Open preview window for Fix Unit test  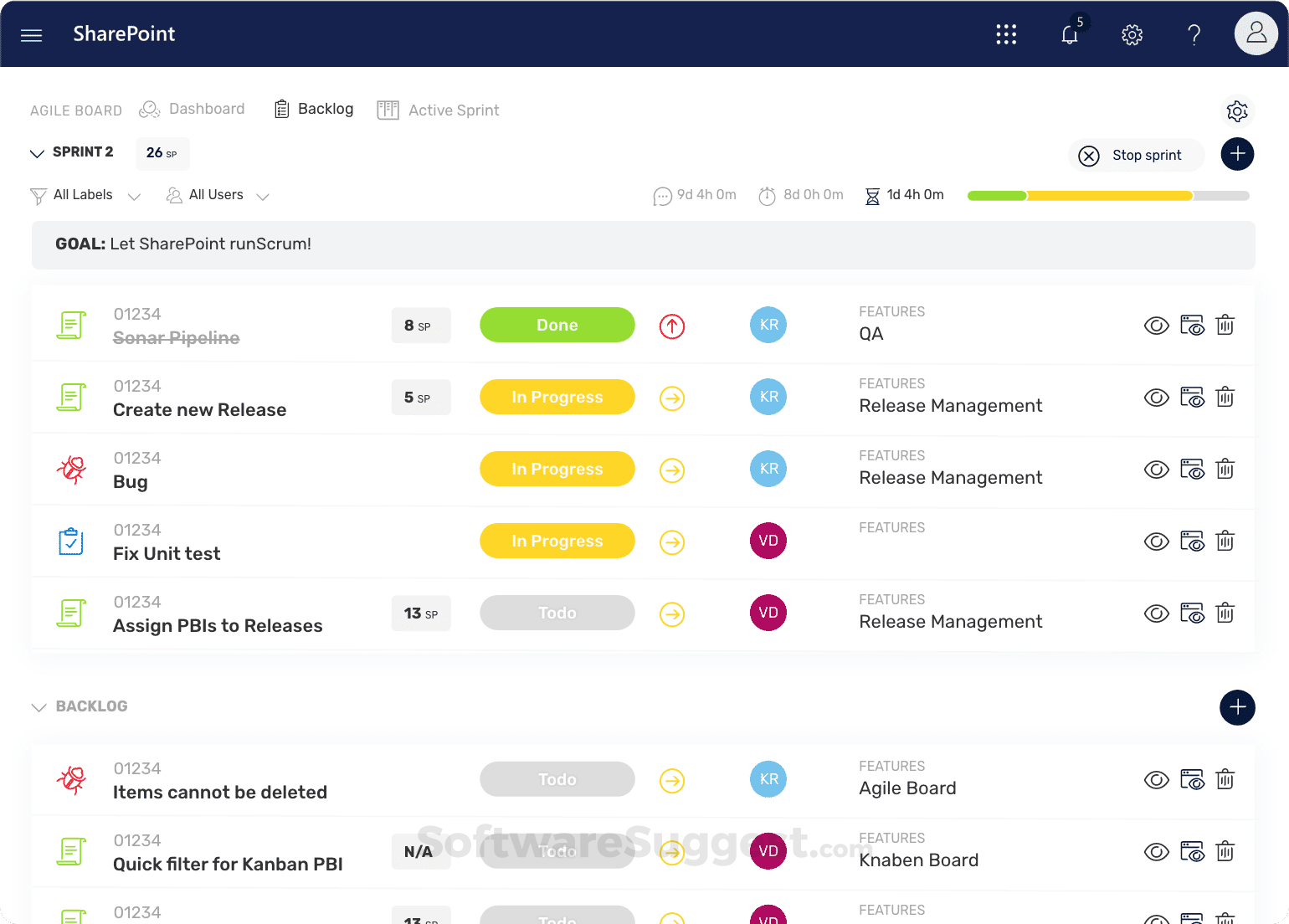click(1192, 541)
